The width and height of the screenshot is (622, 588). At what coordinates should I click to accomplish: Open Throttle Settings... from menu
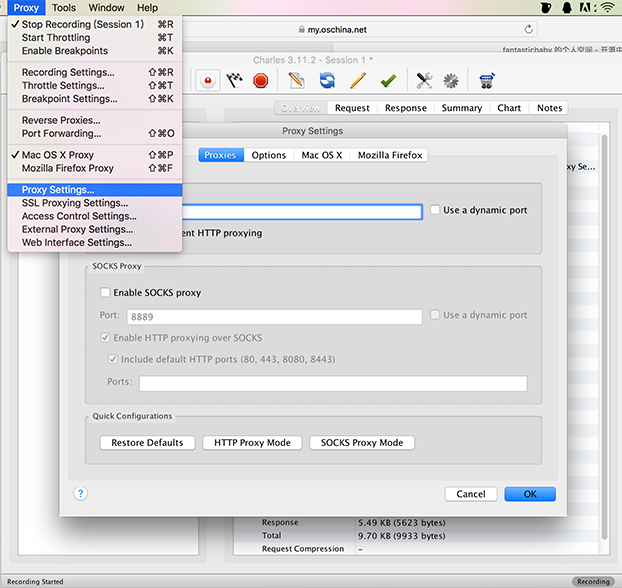[x=94, y=85]
